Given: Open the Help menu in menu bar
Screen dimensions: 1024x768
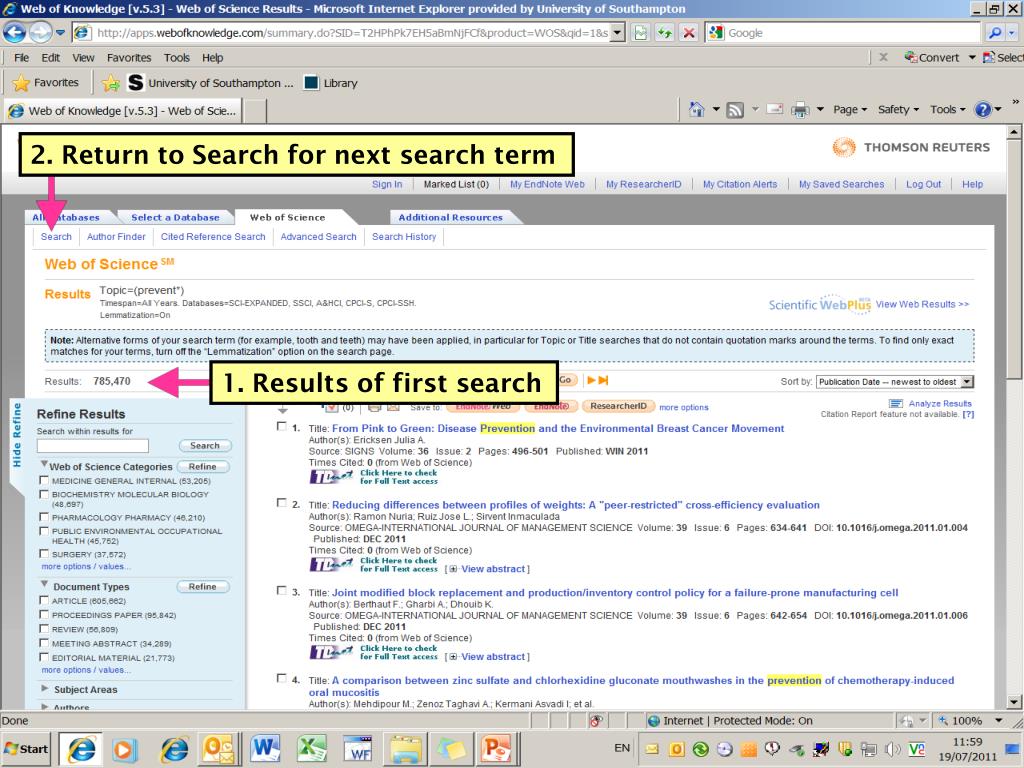Looking at the screenshot, I should pos(212,57).
